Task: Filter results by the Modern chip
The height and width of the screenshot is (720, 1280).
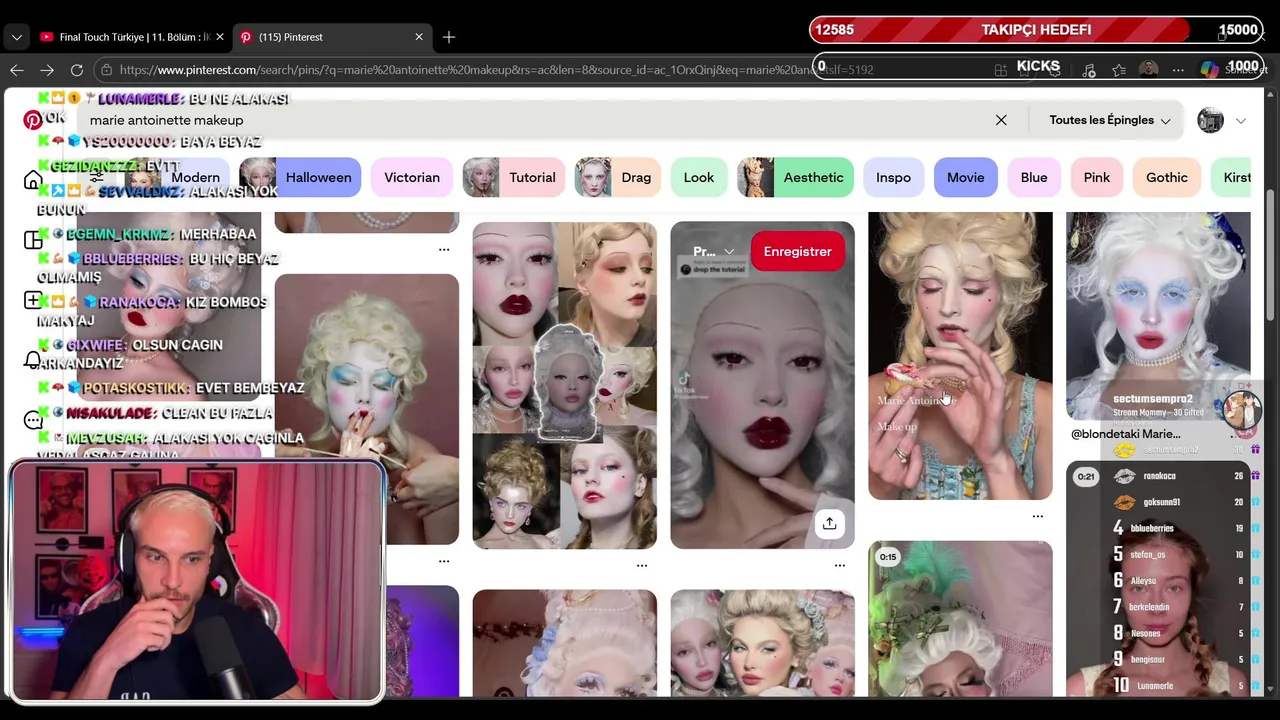Action: click(x=176, y=177)
